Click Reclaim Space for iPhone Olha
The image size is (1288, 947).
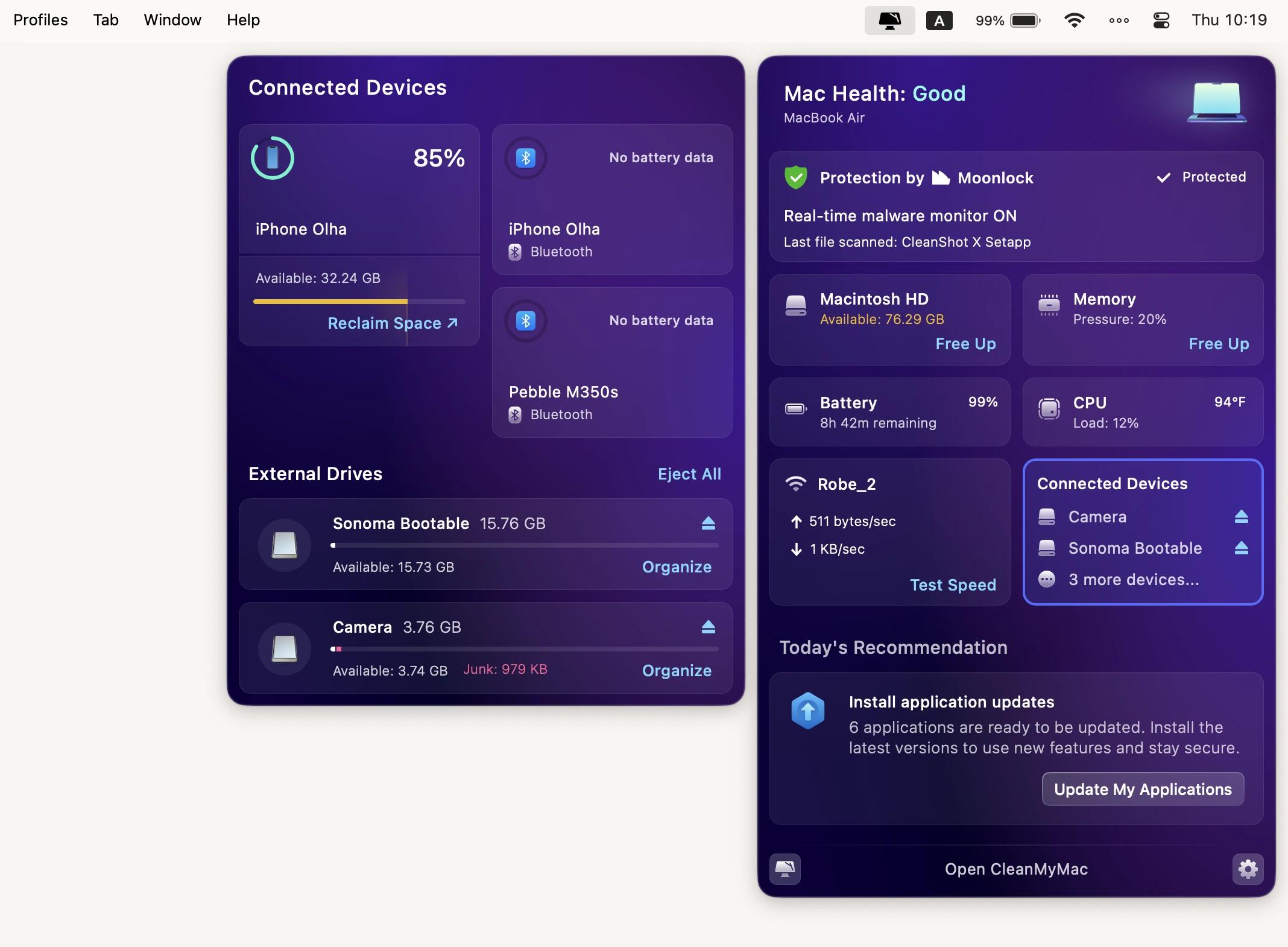(393, 323)
